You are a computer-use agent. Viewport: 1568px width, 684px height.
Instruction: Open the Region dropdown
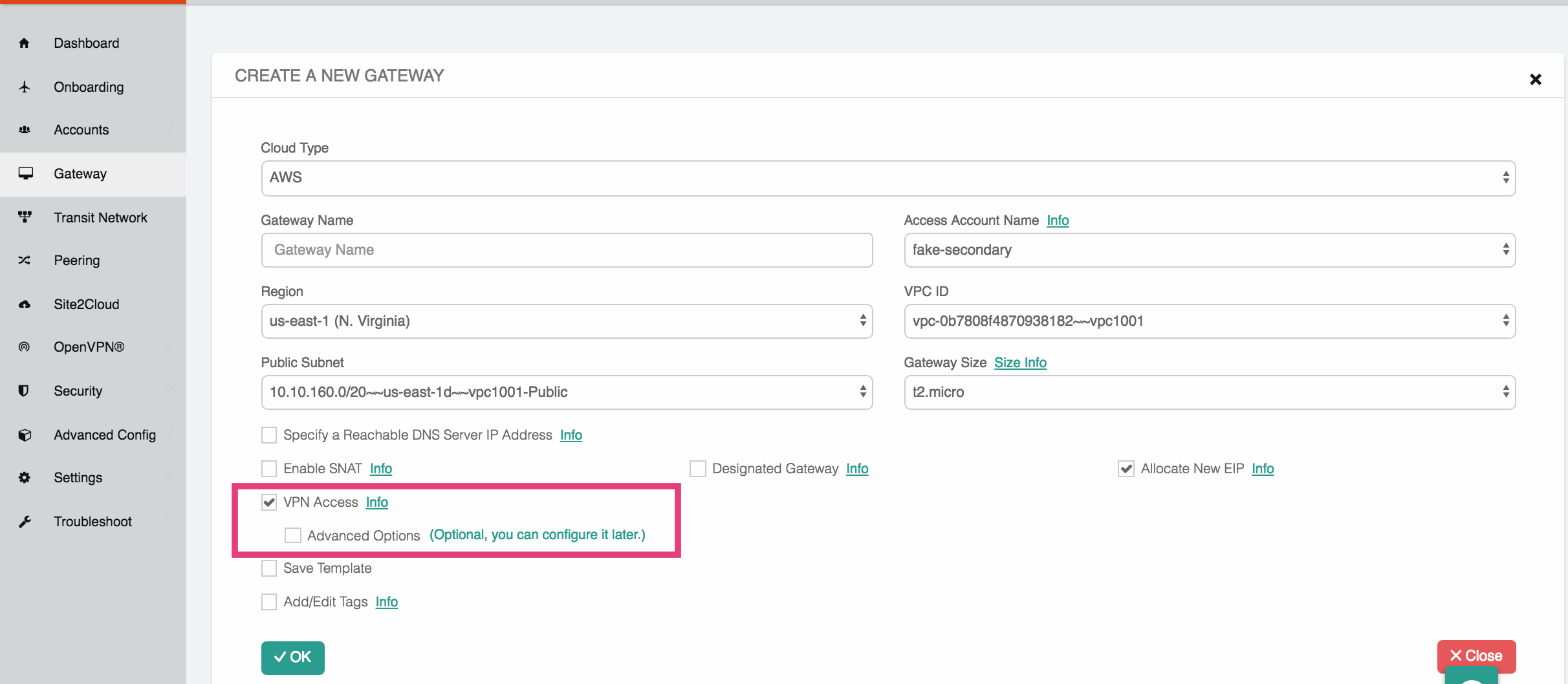[566, 321]
